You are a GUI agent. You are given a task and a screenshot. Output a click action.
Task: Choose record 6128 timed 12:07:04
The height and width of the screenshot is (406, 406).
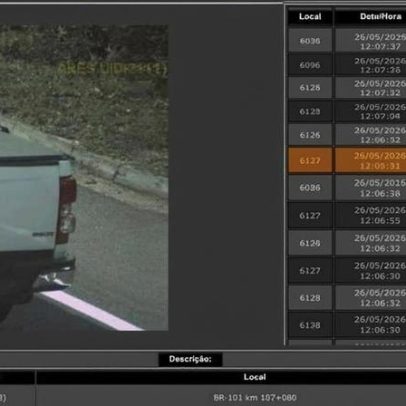tap(347, 111)
